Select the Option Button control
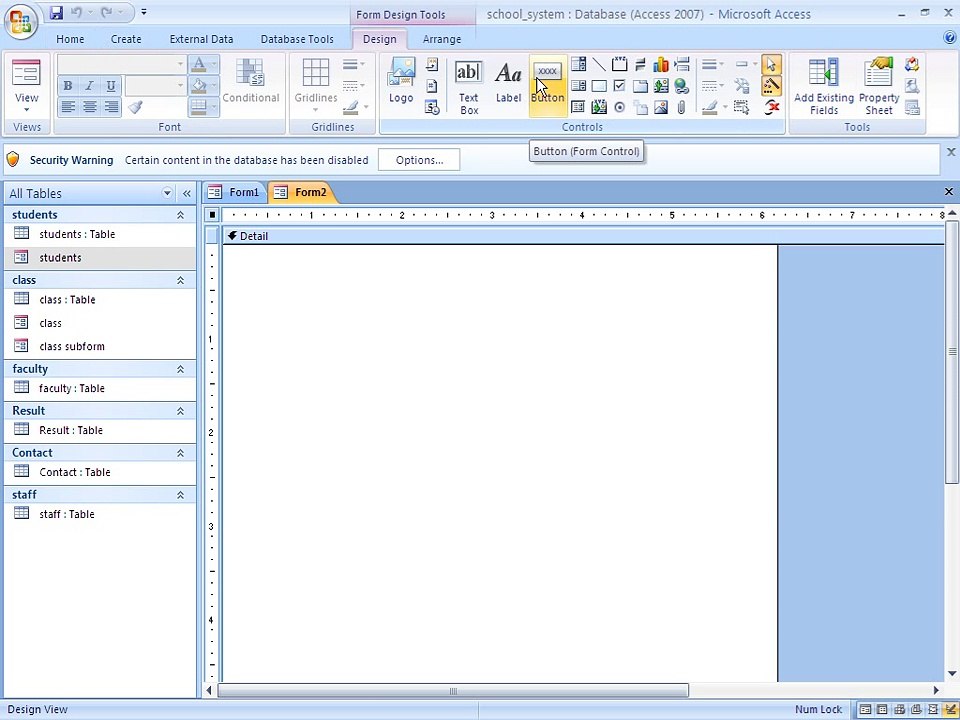This screenshot has width=960, height=720. point(620,108)
